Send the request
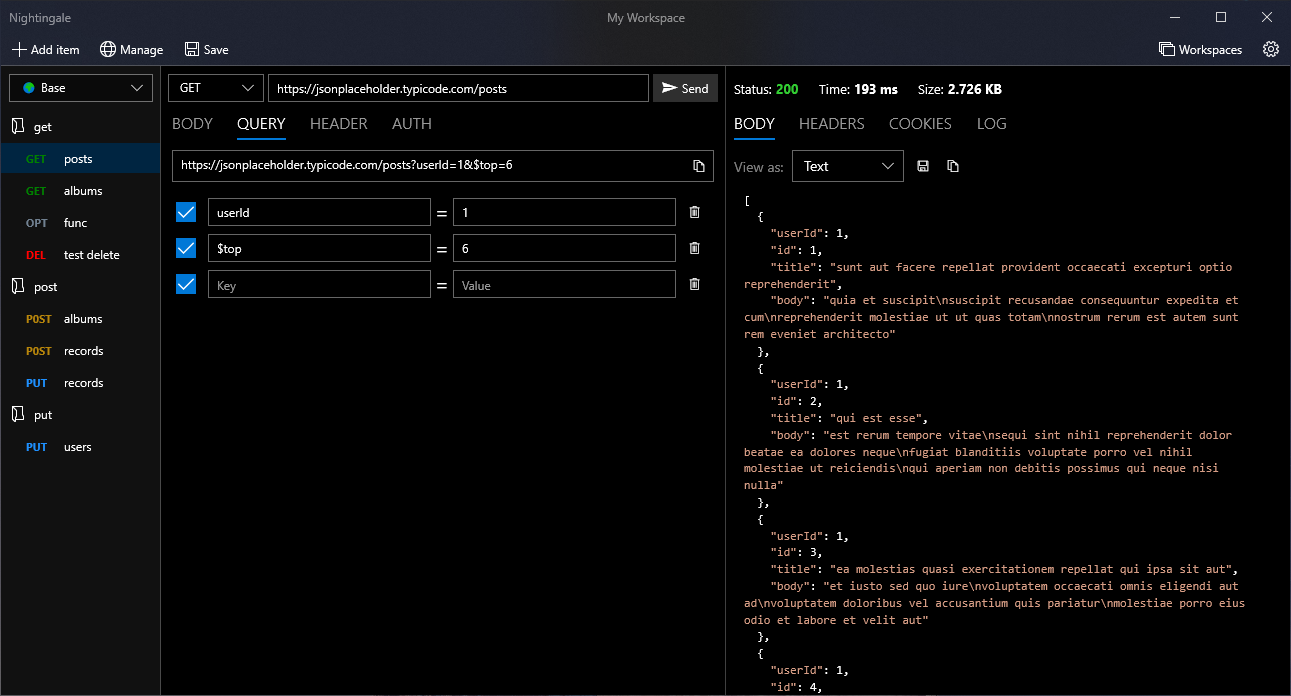1291x696 pixels. pos(685,88)
